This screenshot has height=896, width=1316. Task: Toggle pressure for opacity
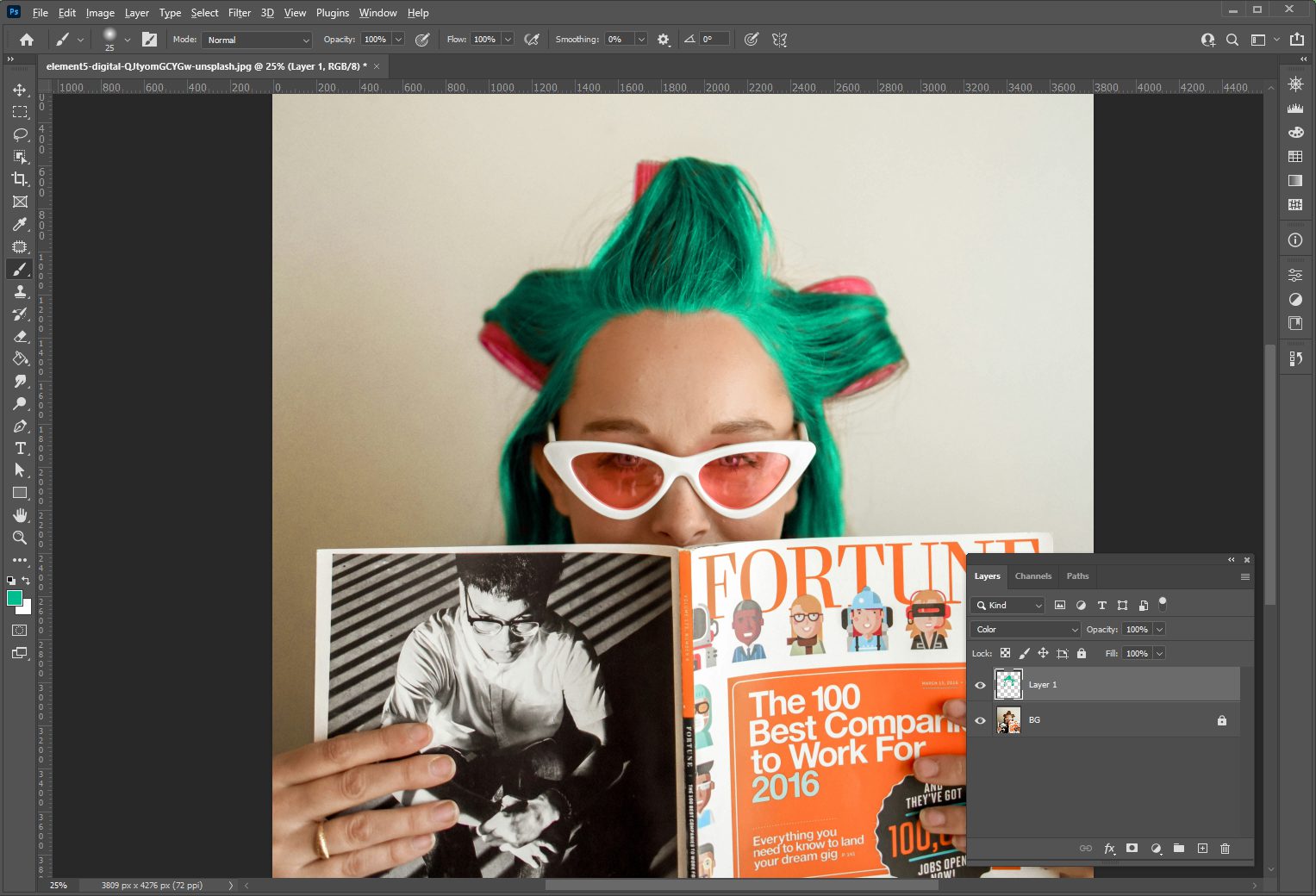422,40
